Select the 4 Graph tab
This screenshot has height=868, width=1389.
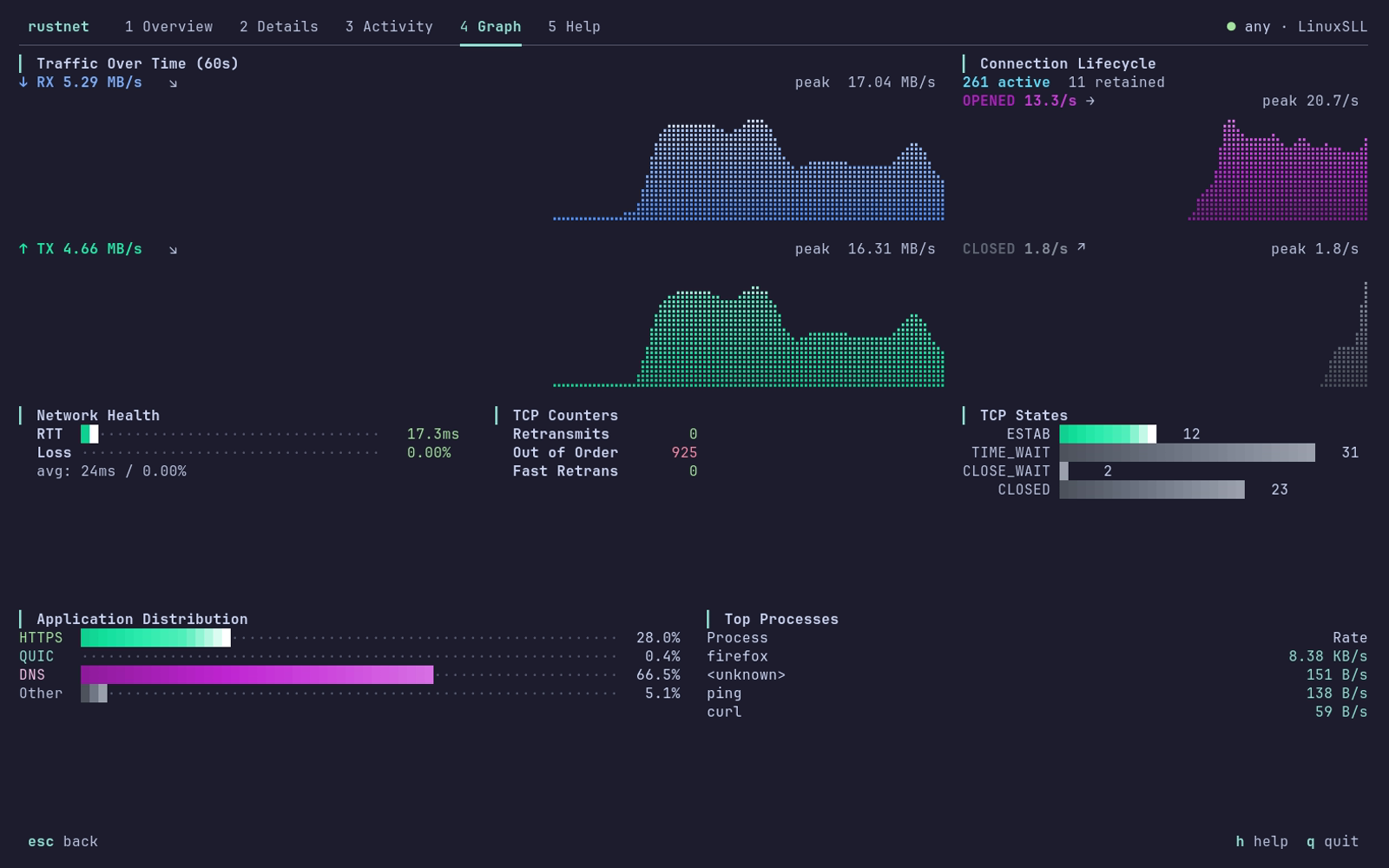pyautogui.click(x=490, y=27)
